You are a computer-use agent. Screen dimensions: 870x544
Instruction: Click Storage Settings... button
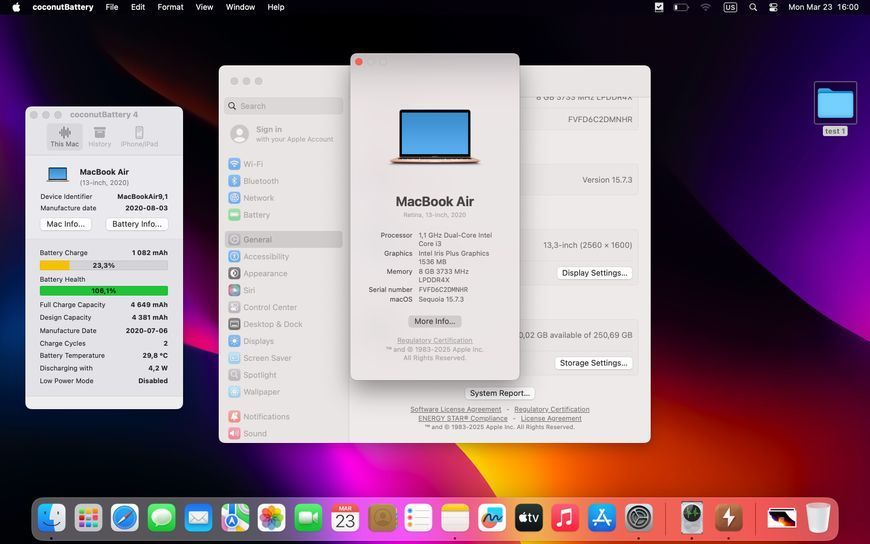[x=593, y=363]
